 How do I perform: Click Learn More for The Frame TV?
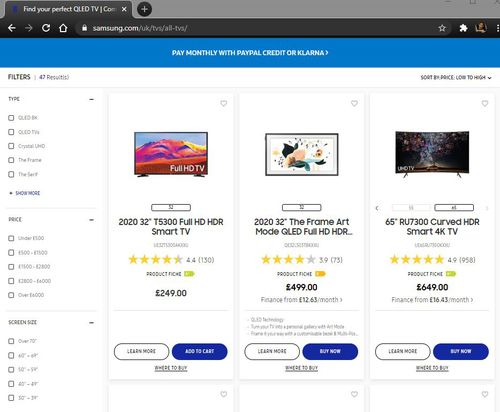click(x=272, y=351)
